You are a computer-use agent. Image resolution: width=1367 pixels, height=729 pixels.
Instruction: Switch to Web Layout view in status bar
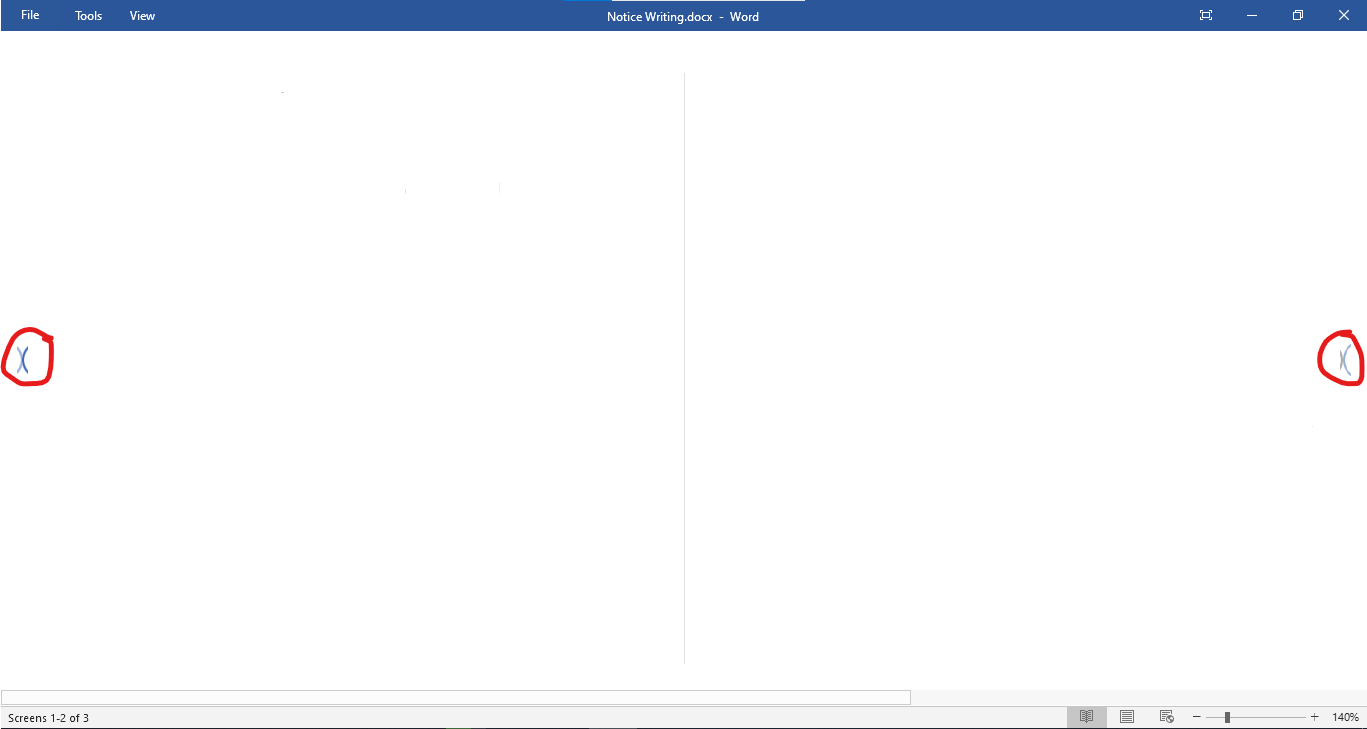pos(1166,717)
